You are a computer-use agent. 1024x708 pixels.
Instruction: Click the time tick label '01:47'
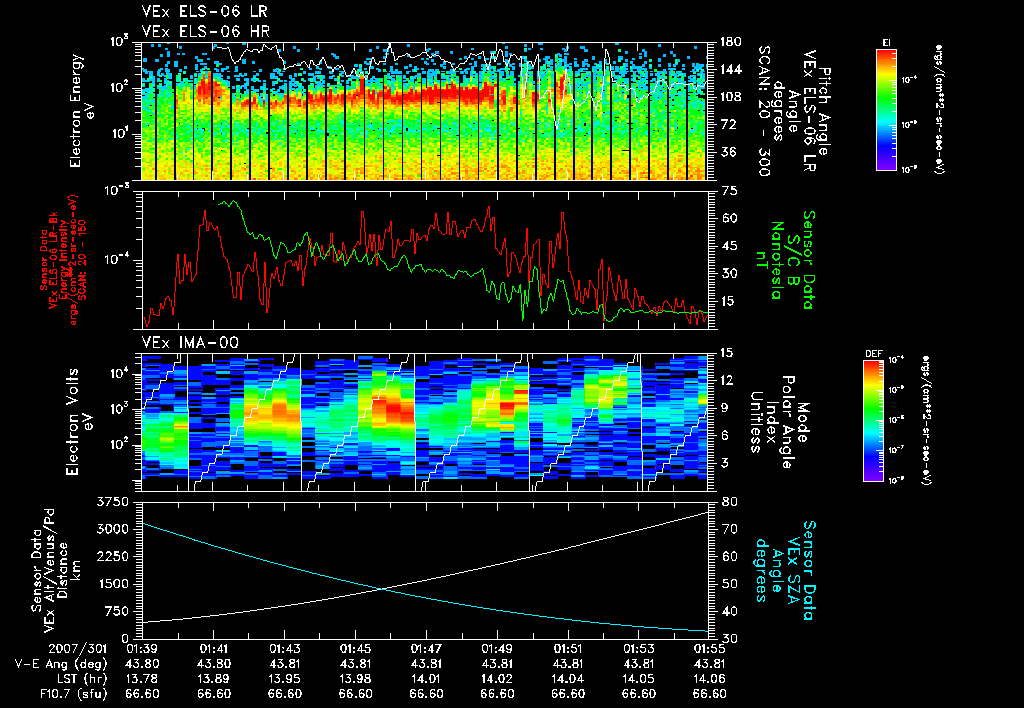[426, 649]
